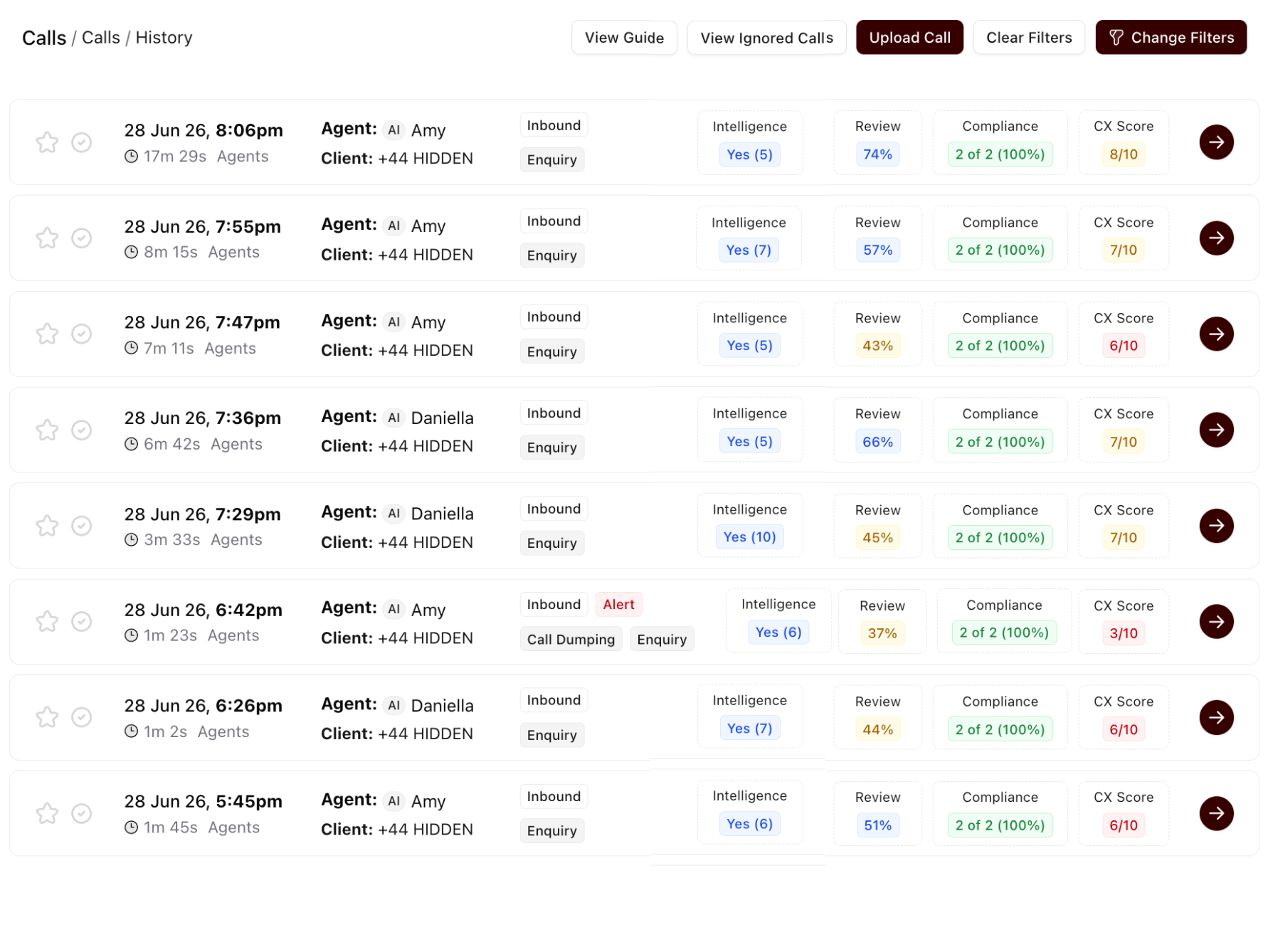Open the 5:45pm call details arrow
Viewport: 1268px width, 952px height.
click(1216, 813)
